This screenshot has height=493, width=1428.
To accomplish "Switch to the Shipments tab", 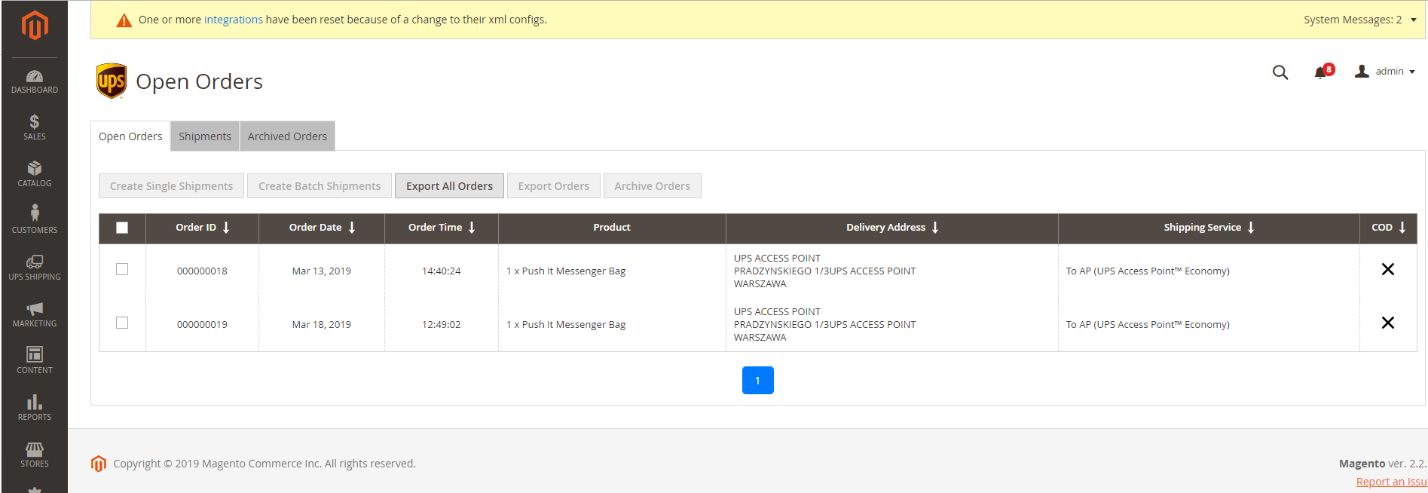I will 205,136.
